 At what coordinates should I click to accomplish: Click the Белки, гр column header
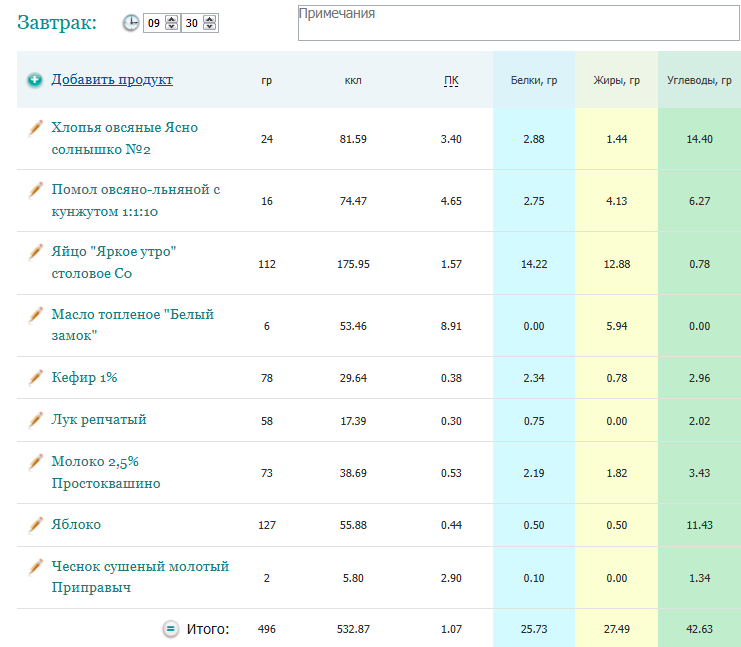point(534,80)
